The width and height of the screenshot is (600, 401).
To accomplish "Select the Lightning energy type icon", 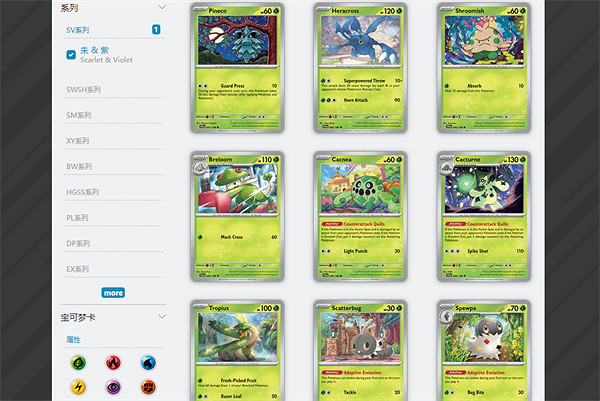I will pos(78,387).
